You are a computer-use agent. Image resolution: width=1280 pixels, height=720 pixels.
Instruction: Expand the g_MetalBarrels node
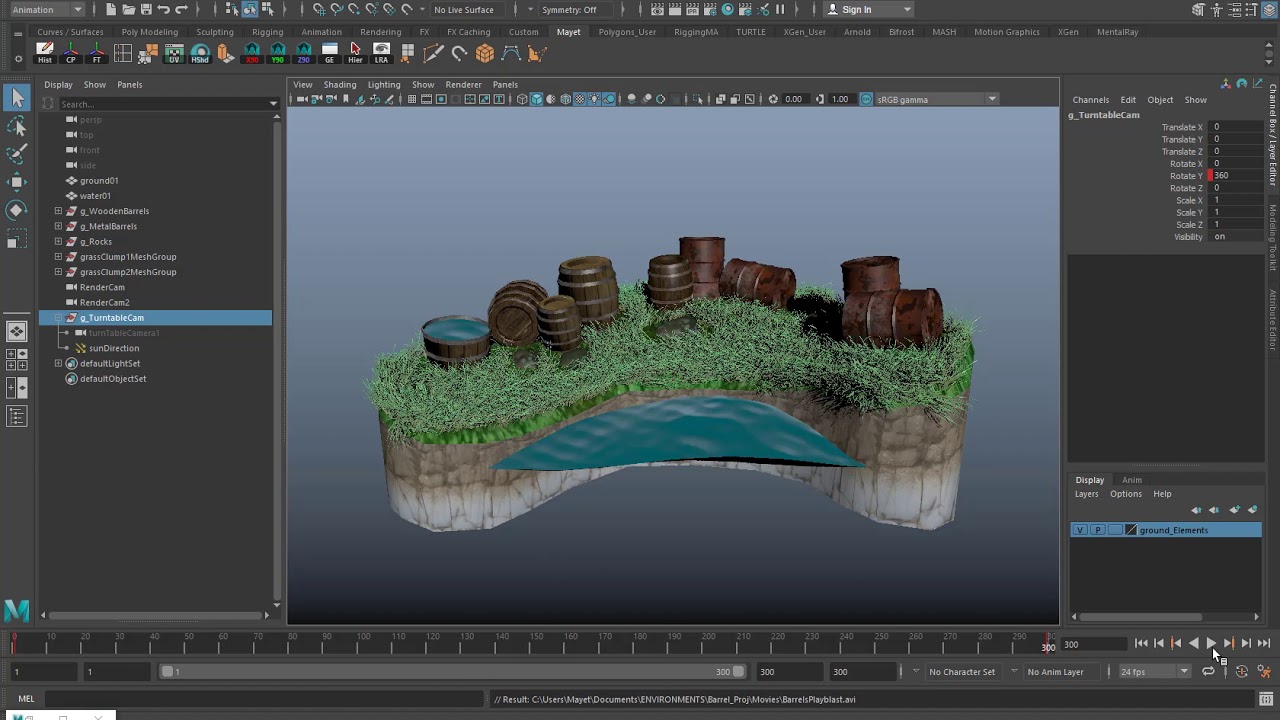click(x=58, y=226)
